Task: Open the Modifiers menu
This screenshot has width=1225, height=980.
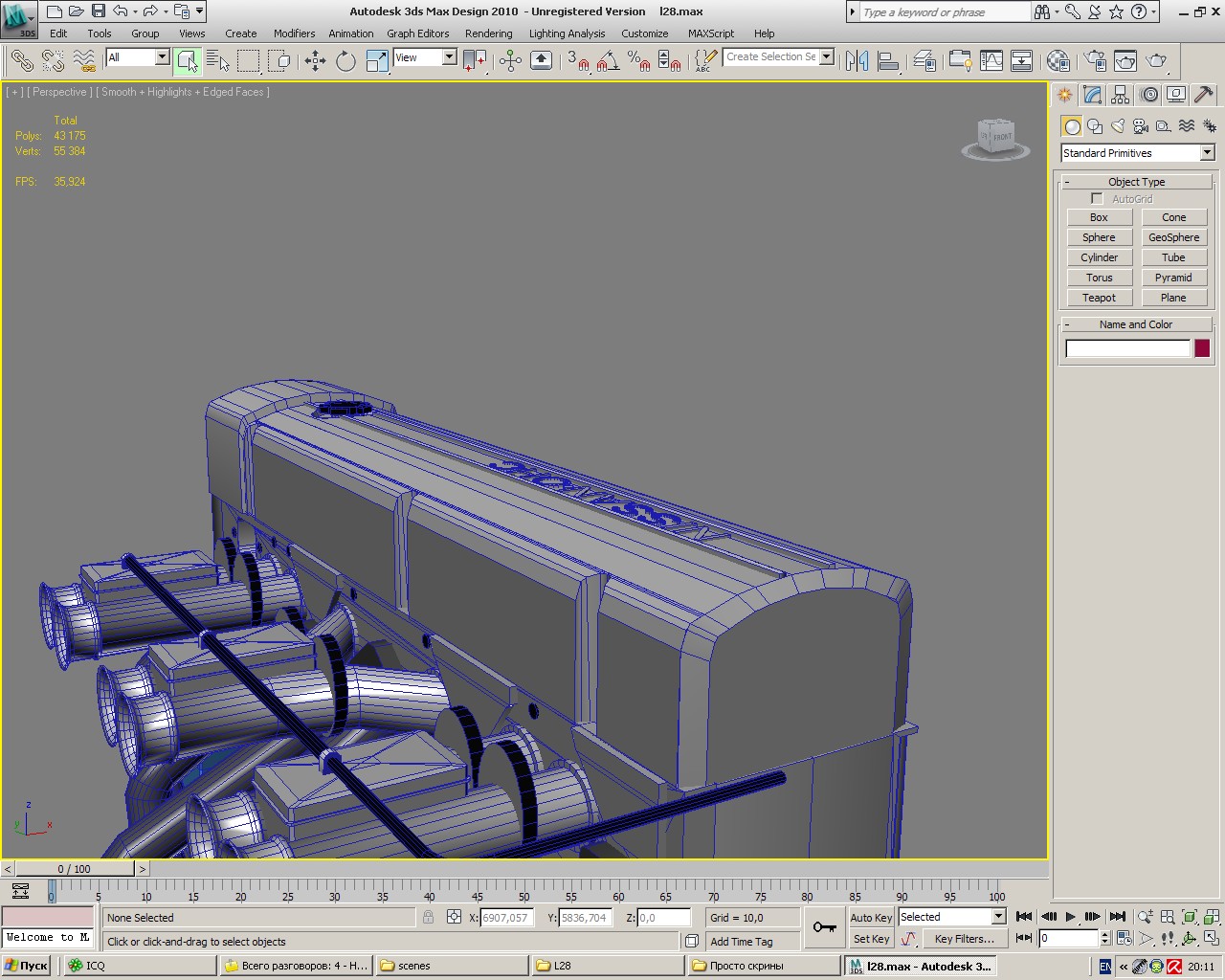Action: click(x=294, y=33)
